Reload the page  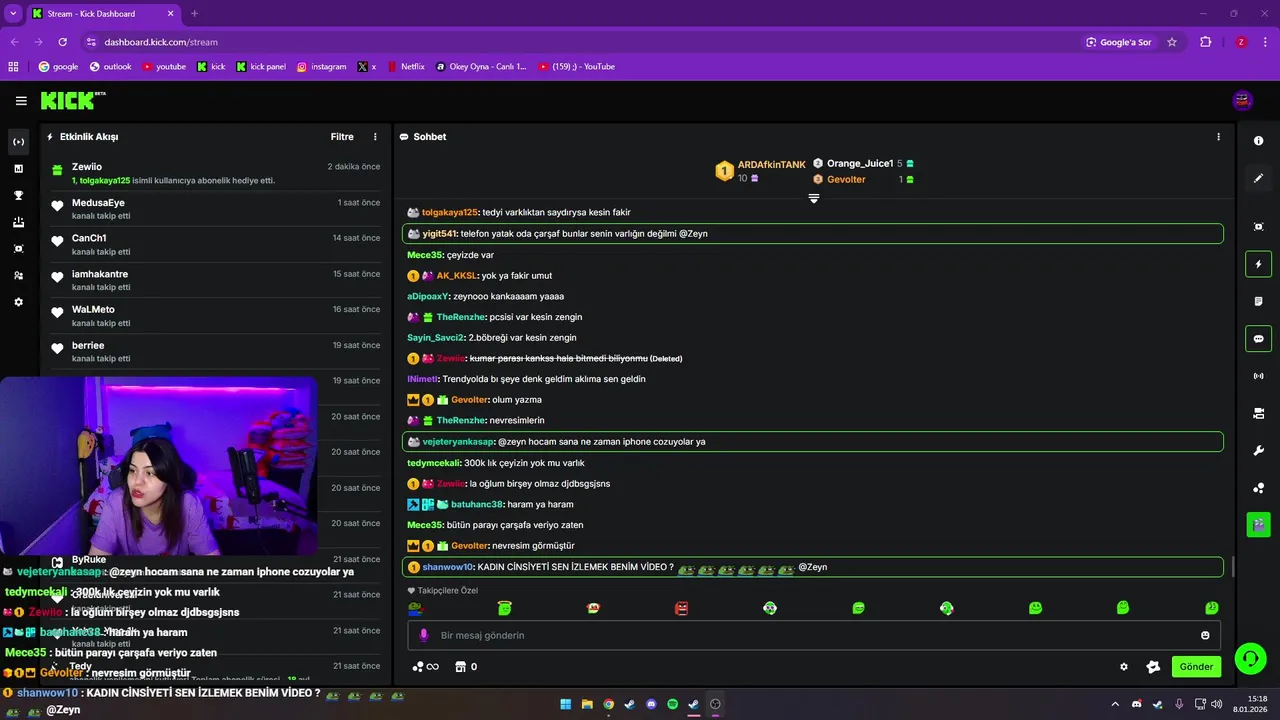tap(62, 42)
